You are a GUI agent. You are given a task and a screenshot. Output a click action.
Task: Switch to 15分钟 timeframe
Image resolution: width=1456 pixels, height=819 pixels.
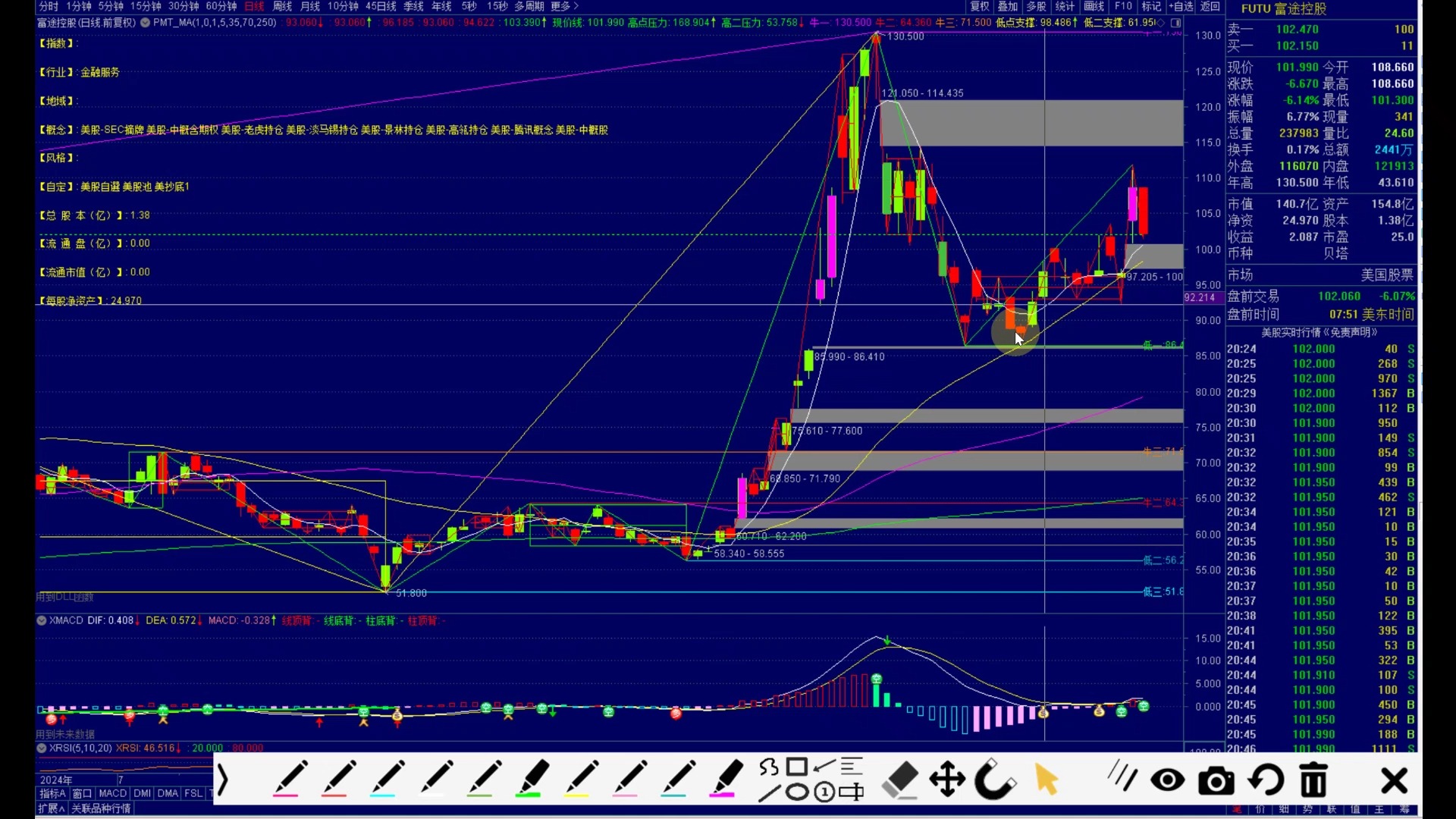(x=146, y=6)
